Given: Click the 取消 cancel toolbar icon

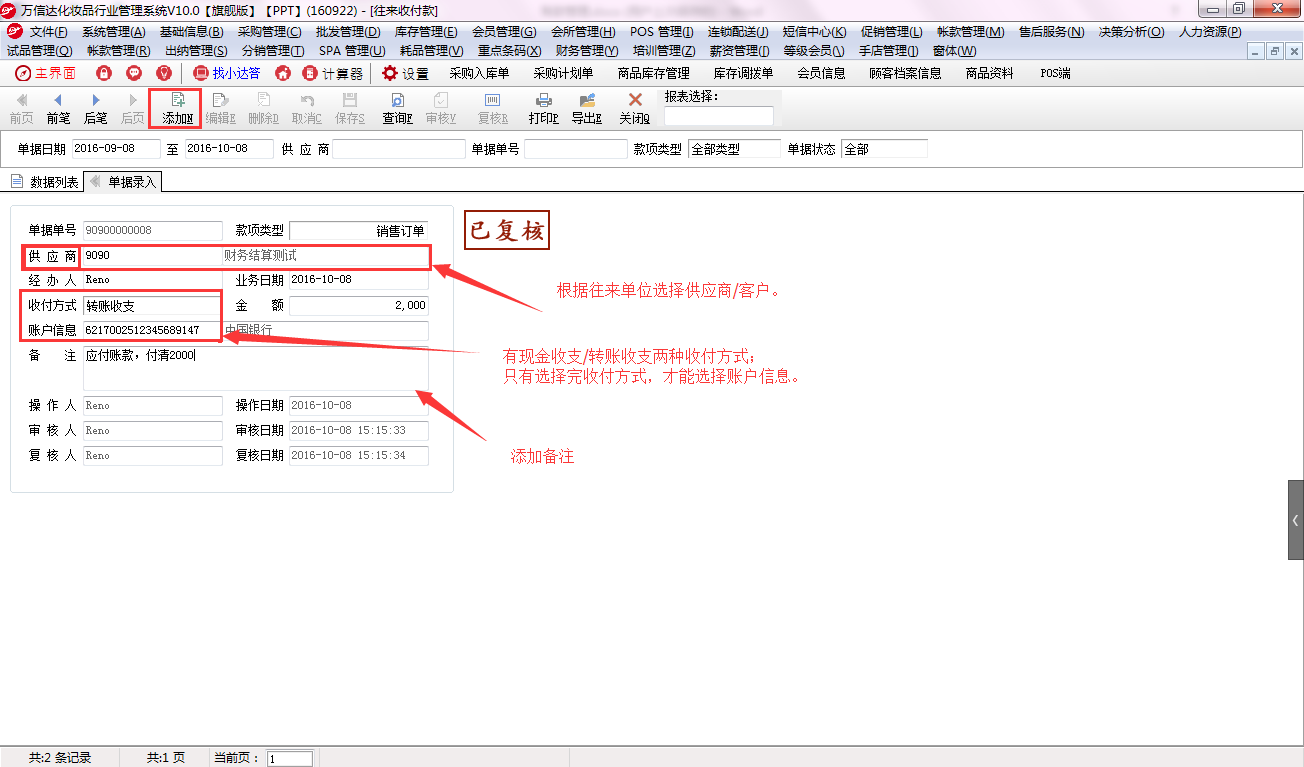Looking at the screenshot, I should click(x=306, y=108).
